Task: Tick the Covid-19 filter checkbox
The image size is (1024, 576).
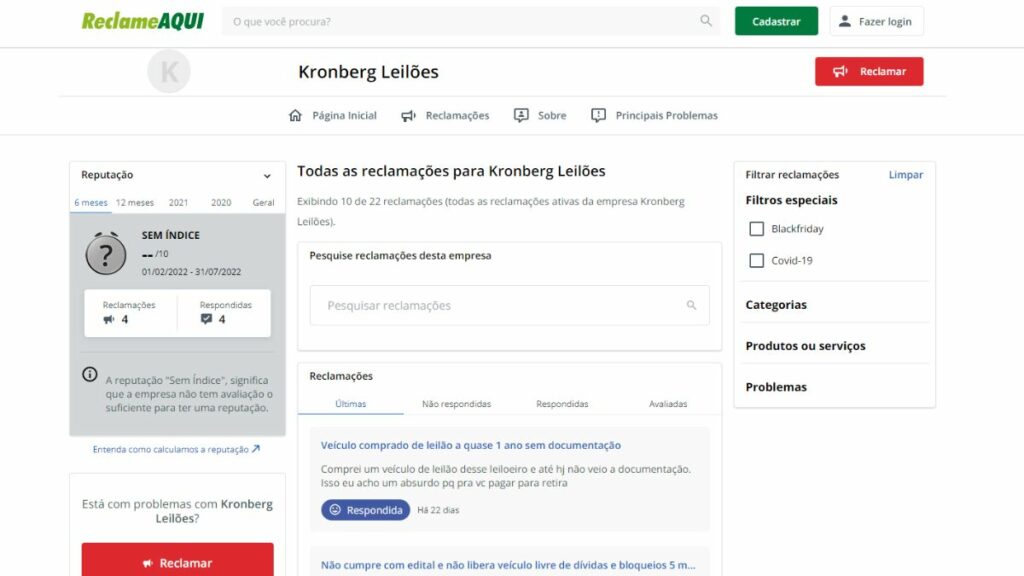Action: pyautogui.click(x=757, y=261)
